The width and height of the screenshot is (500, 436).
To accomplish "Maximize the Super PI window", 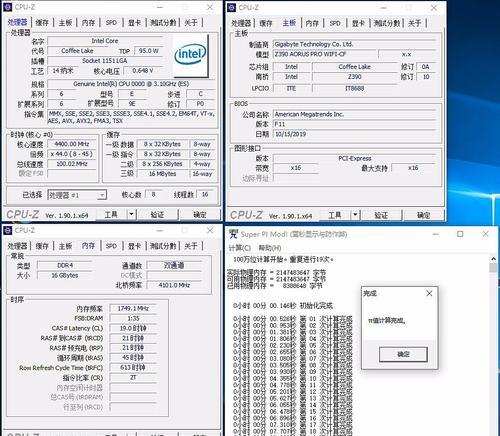I will [x=460, y=234].
